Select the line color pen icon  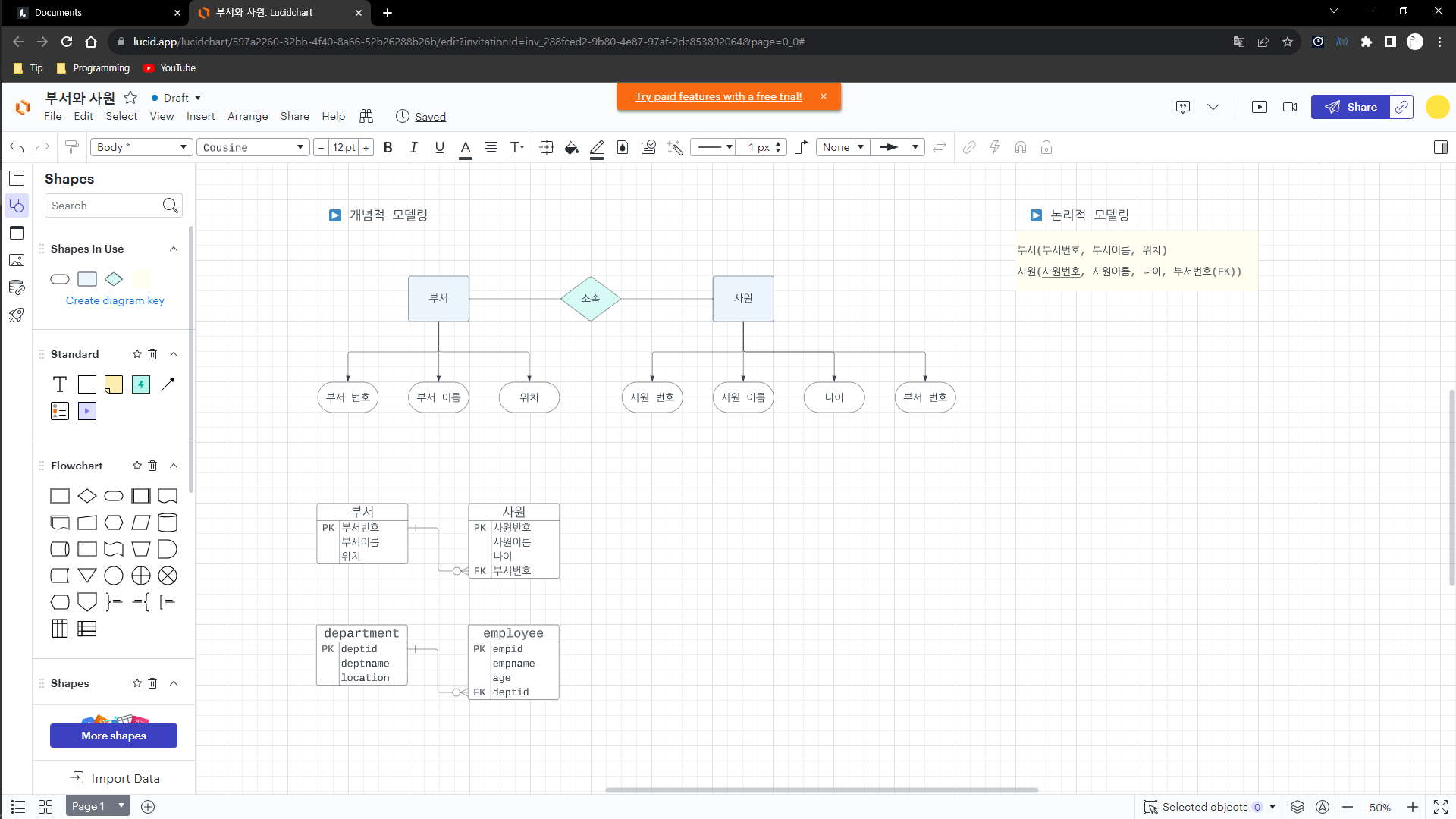click(597, 148)
